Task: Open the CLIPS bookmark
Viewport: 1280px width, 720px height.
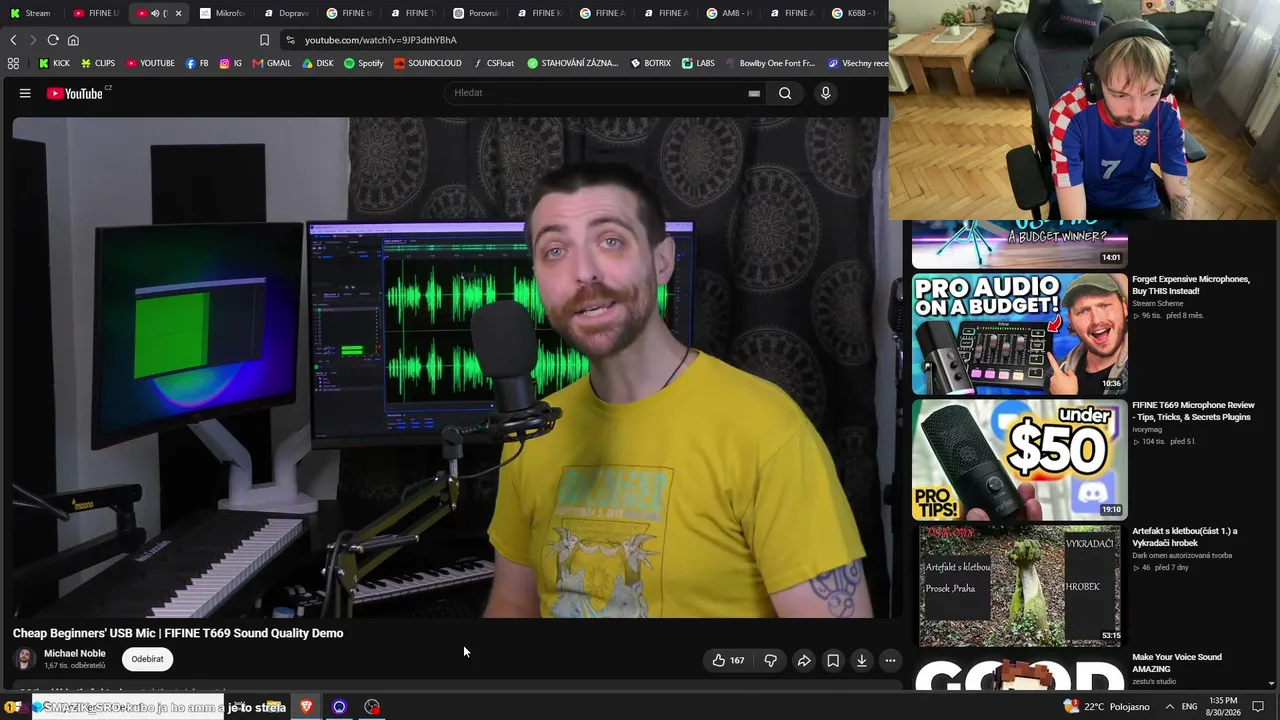Action: coord(98,63)
